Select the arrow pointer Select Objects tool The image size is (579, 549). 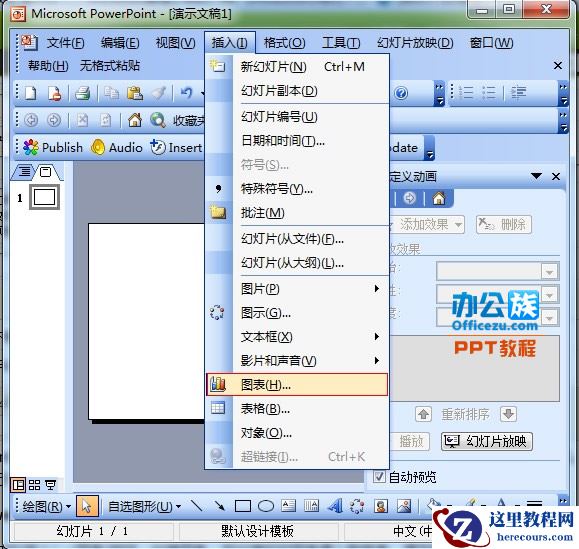click(87, 506)
